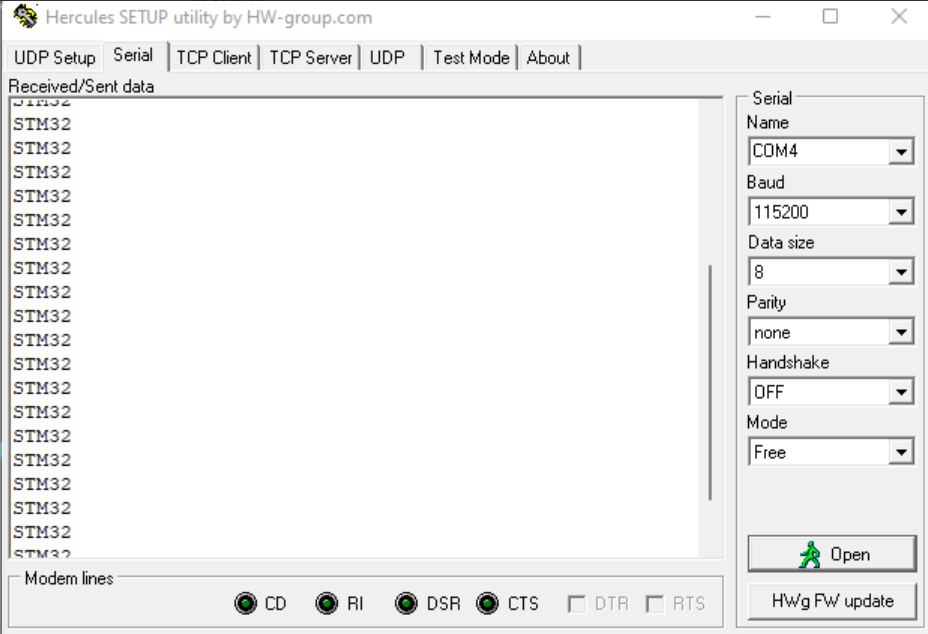The width and height of the screenshot is (928, 634).
Task: Open the serial port Name dropdown arrow
Action: click(x=901, y=152)
